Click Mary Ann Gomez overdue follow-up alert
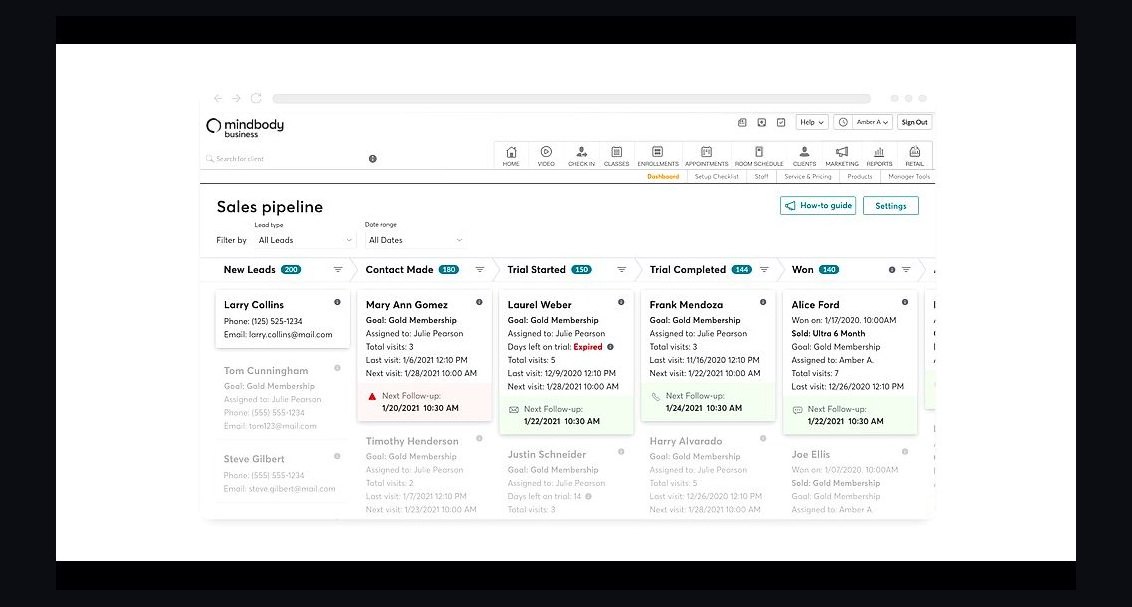1132x607 pixels. point(424,402)
